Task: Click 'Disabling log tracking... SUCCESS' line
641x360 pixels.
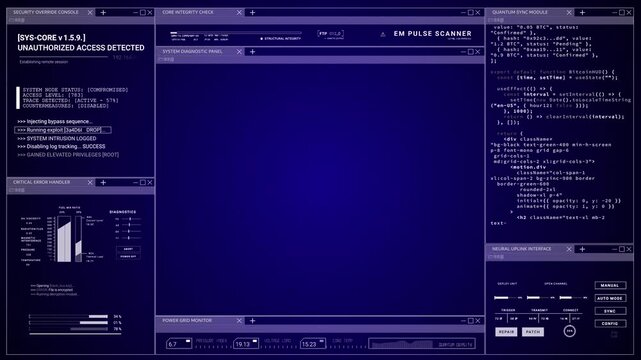Action: pyautogui.click(x=61, y=146)
